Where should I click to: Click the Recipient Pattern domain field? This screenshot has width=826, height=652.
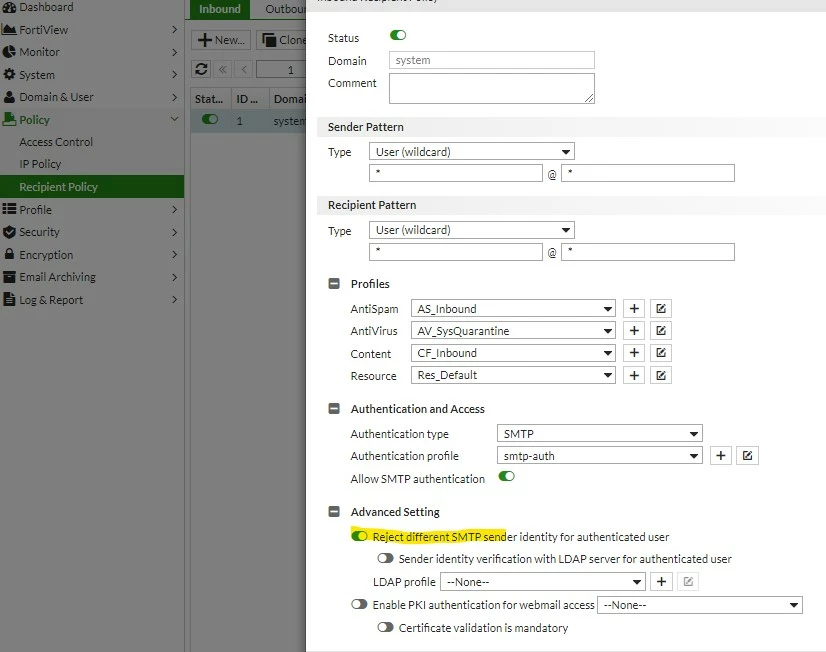click(x=647, y=252)
